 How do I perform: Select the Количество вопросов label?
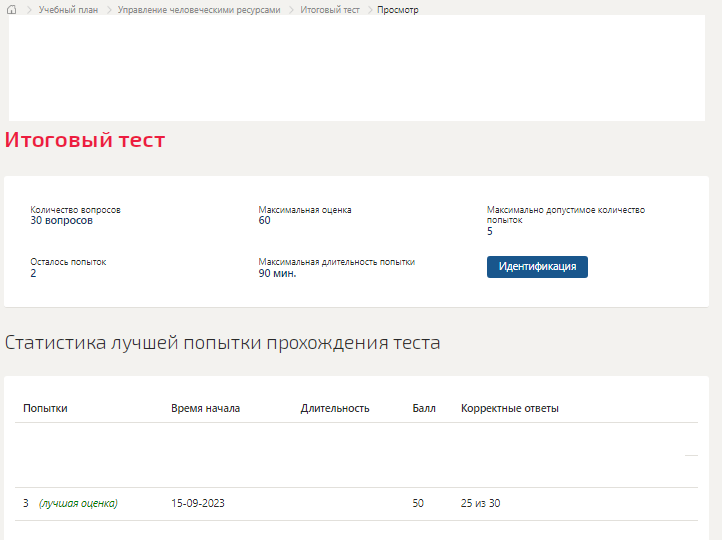click(76, 210)
